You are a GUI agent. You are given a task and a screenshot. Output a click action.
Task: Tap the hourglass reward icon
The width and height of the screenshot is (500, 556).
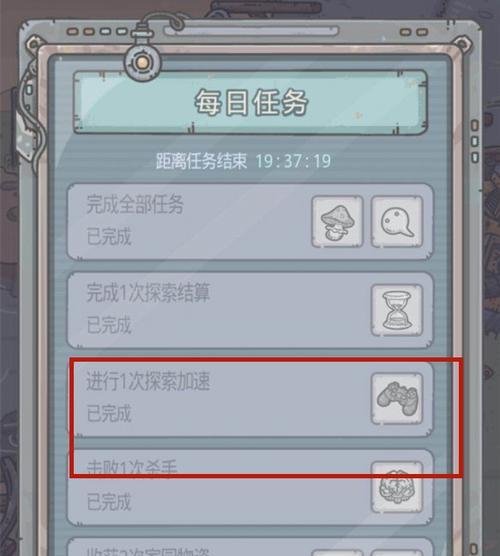pos(397,310)
